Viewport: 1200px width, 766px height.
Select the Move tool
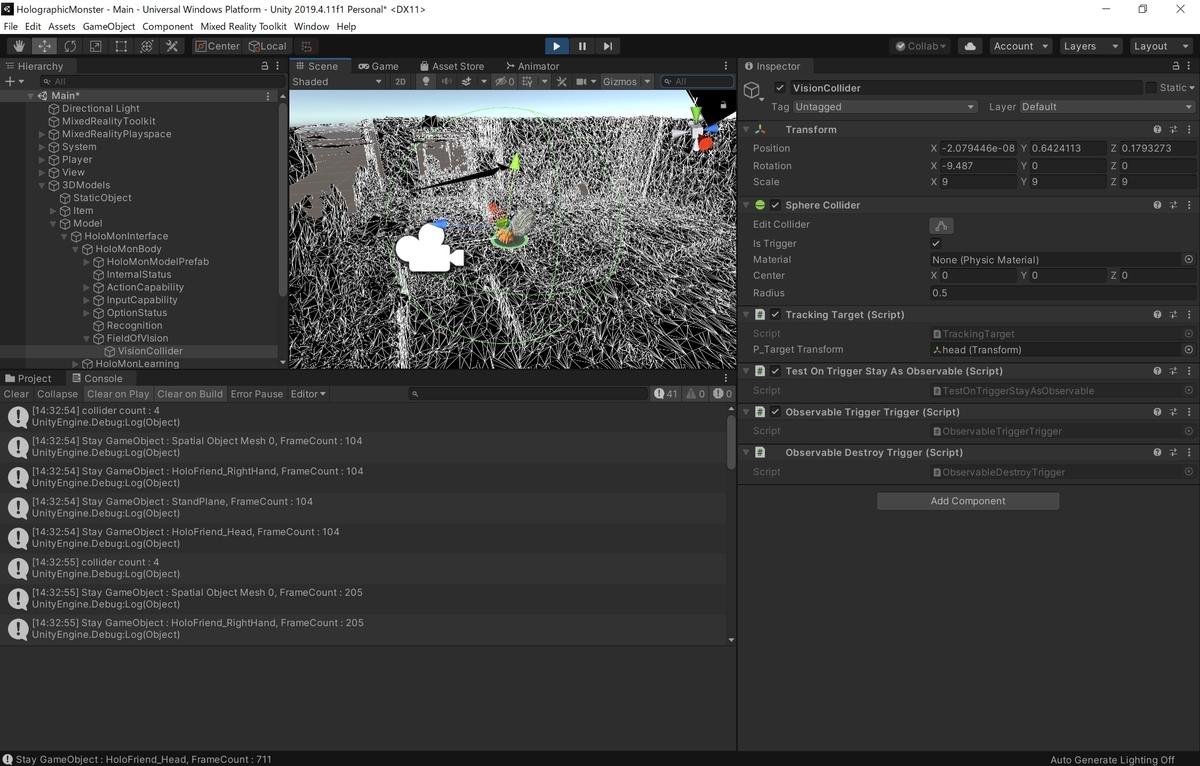tap(44, 46)
